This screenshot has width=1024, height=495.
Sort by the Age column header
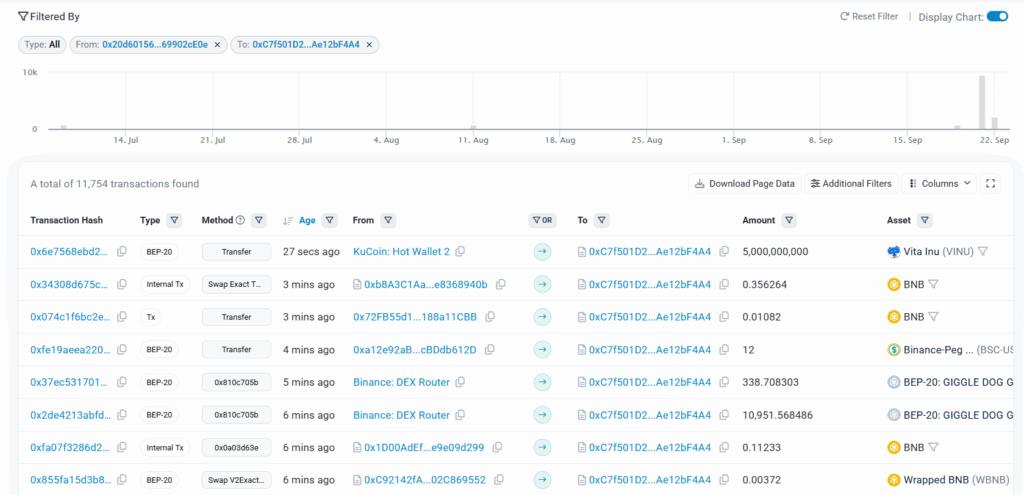307,220
